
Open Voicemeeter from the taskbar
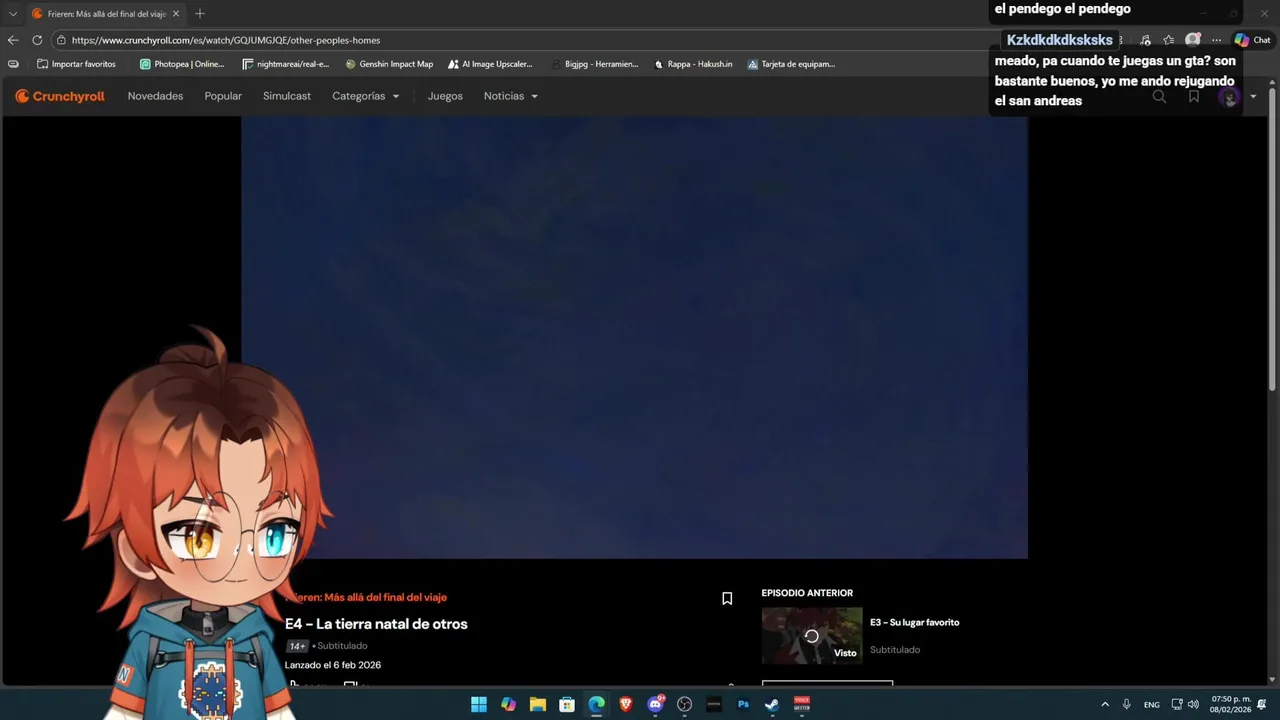[x=802, y=704]
